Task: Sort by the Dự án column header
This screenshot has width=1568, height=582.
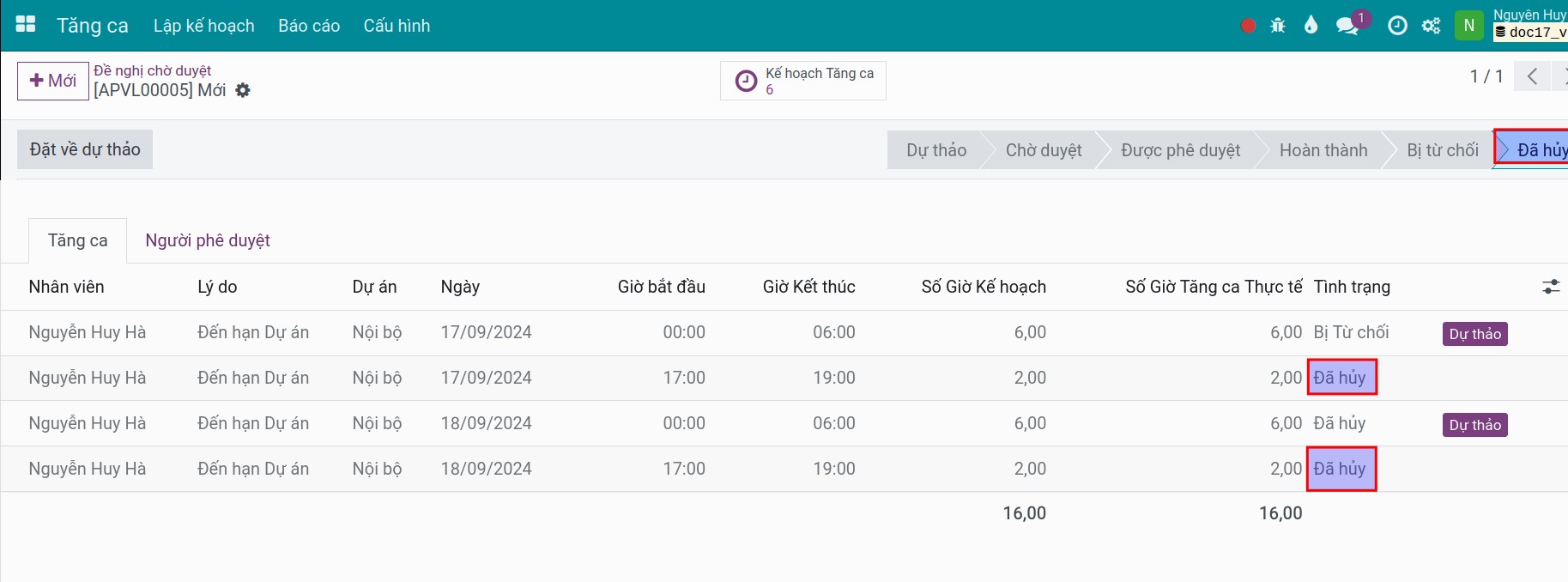Action: point(375,287)
